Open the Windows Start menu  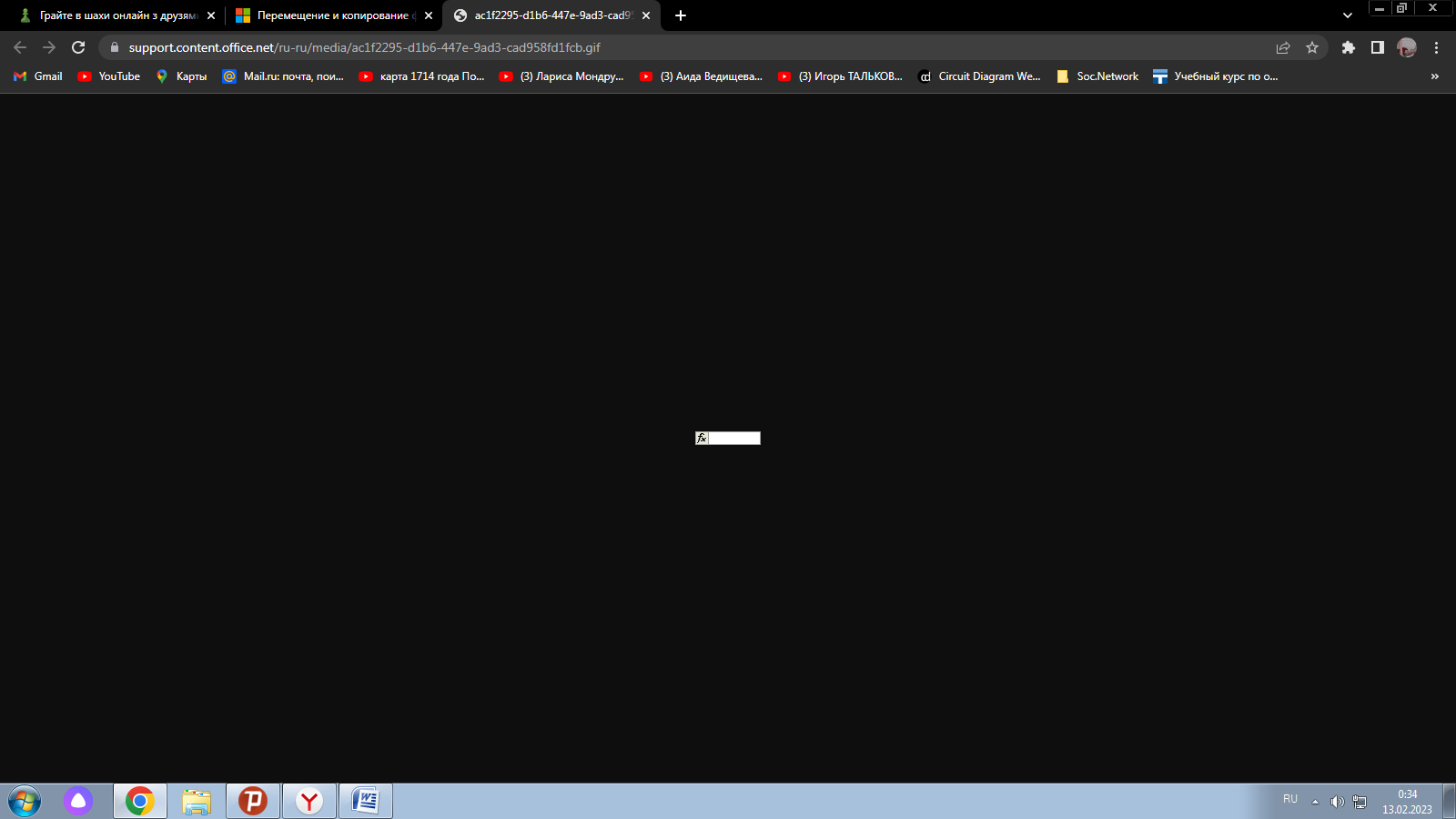coord(25,802)
